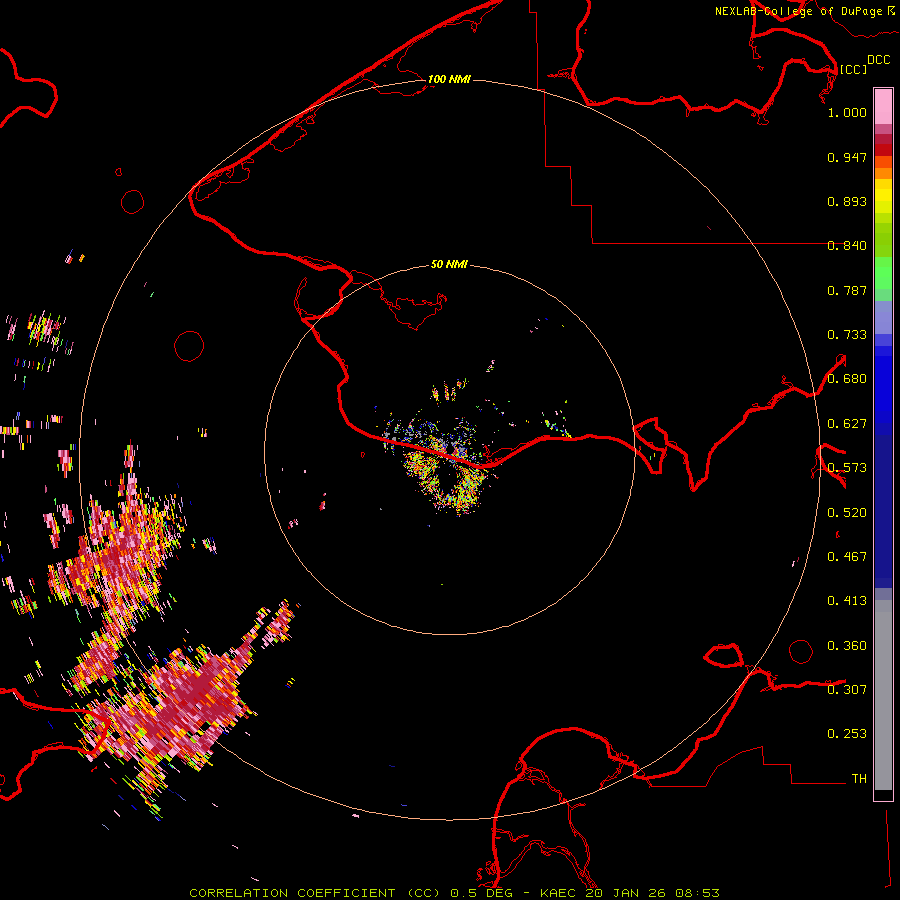Click the 0.360 scale value
The height and width of the screenshot is (900, 900).
point(847,646)
